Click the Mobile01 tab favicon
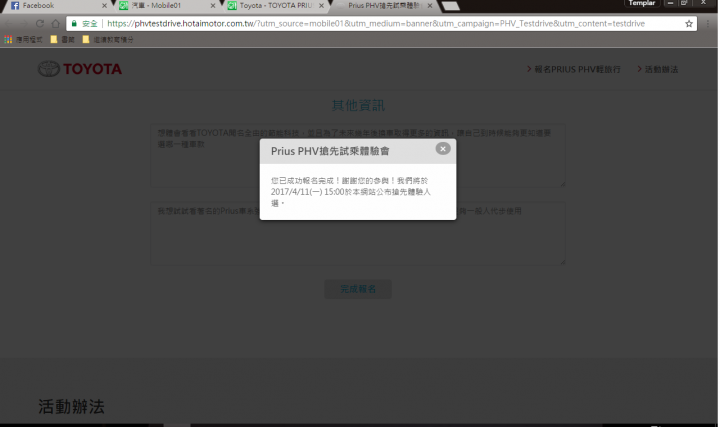 click(x=124, y=6)
